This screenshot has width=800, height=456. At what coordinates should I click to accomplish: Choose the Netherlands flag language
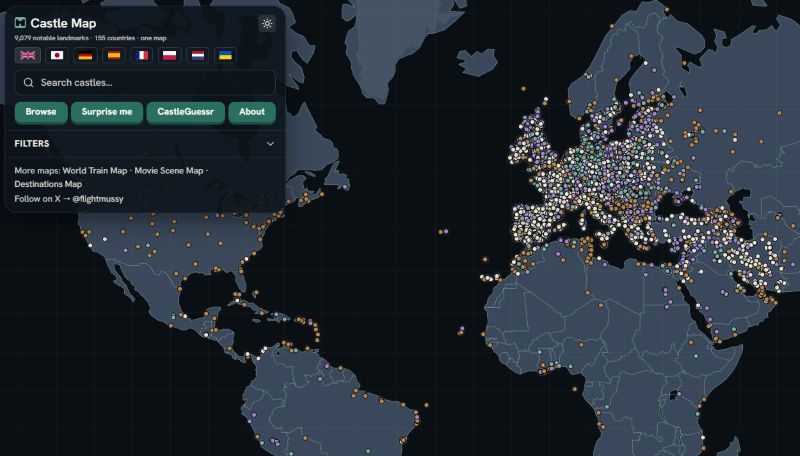tap(197, 55)
